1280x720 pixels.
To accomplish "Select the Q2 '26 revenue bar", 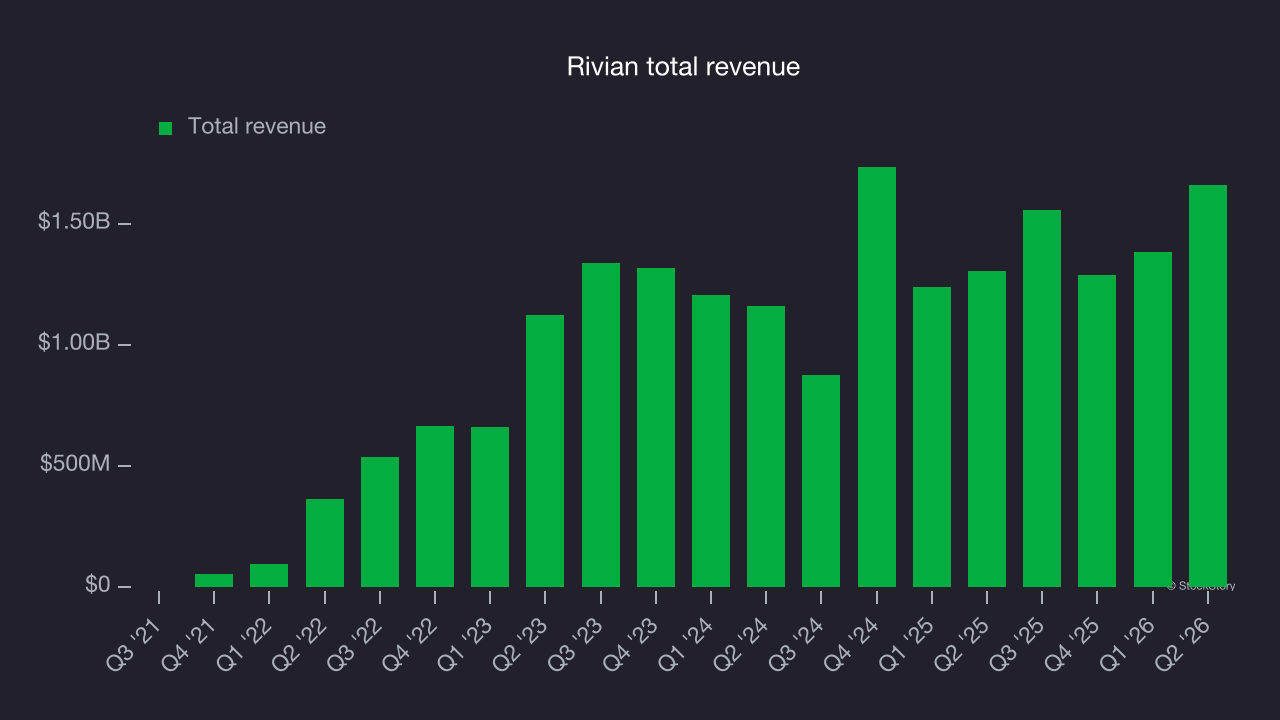I will (x=1208, y=386).
